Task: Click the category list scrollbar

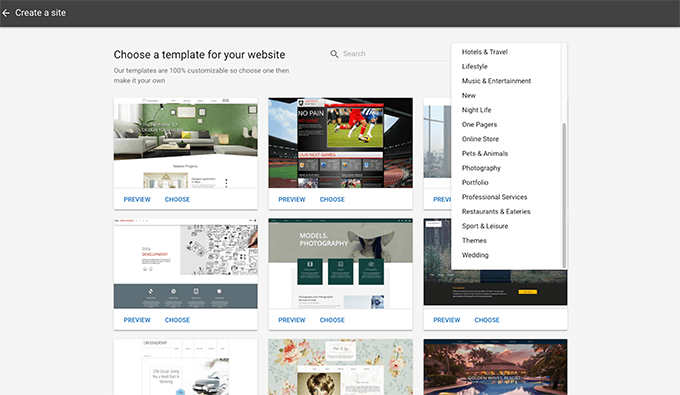Action: point(564,195)
